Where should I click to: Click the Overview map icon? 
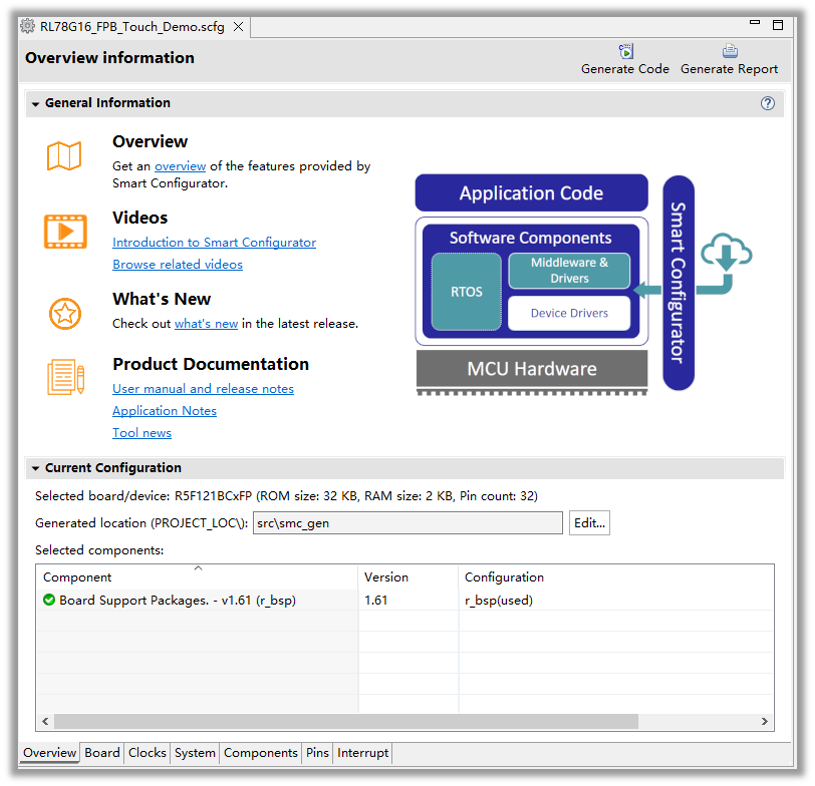(64, 156)
